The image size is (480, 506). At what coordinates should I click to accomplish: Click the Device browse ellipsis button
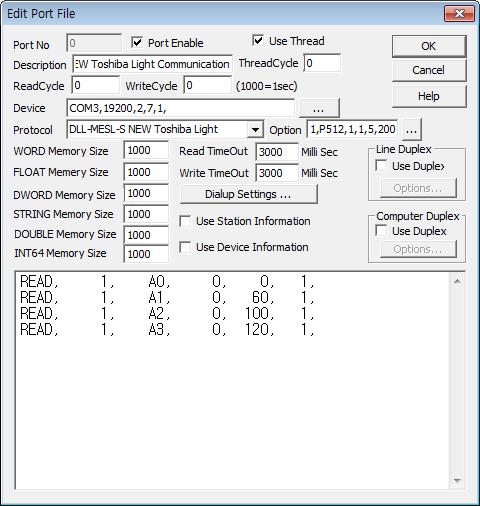319,108
